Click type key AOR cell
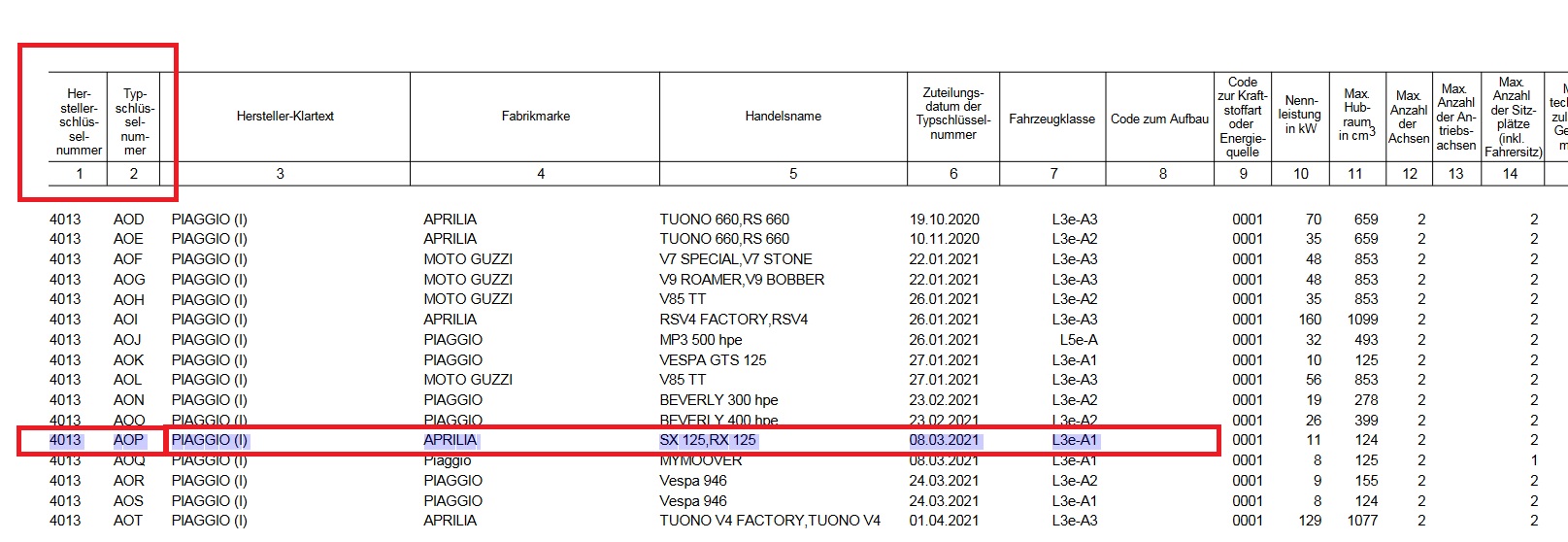The image size is (1568, 542). 128,481
